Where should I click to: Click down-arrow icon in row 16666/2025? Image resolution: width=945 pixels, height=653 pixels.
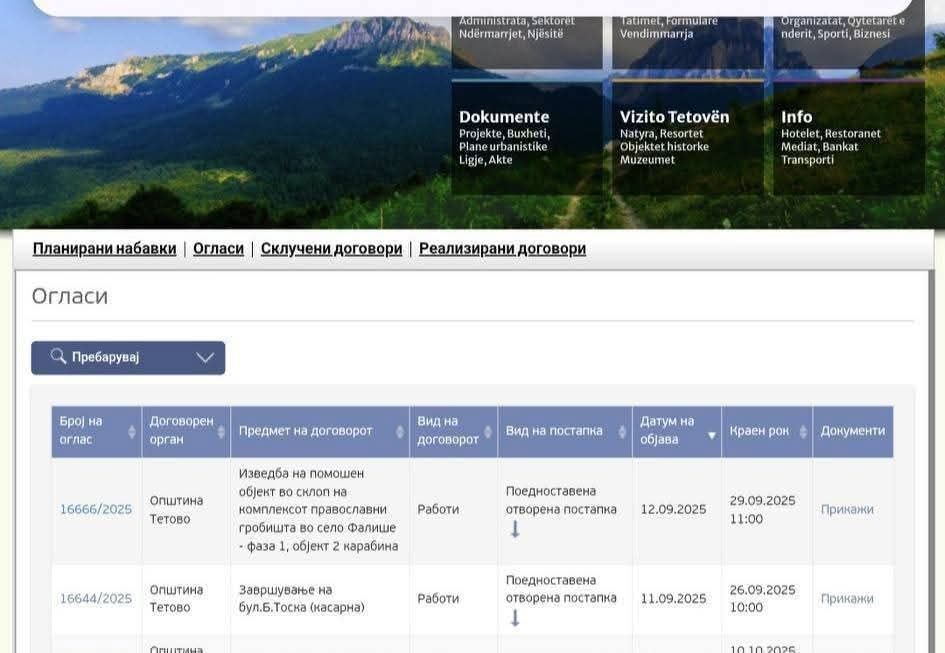[x=515, y=530]
